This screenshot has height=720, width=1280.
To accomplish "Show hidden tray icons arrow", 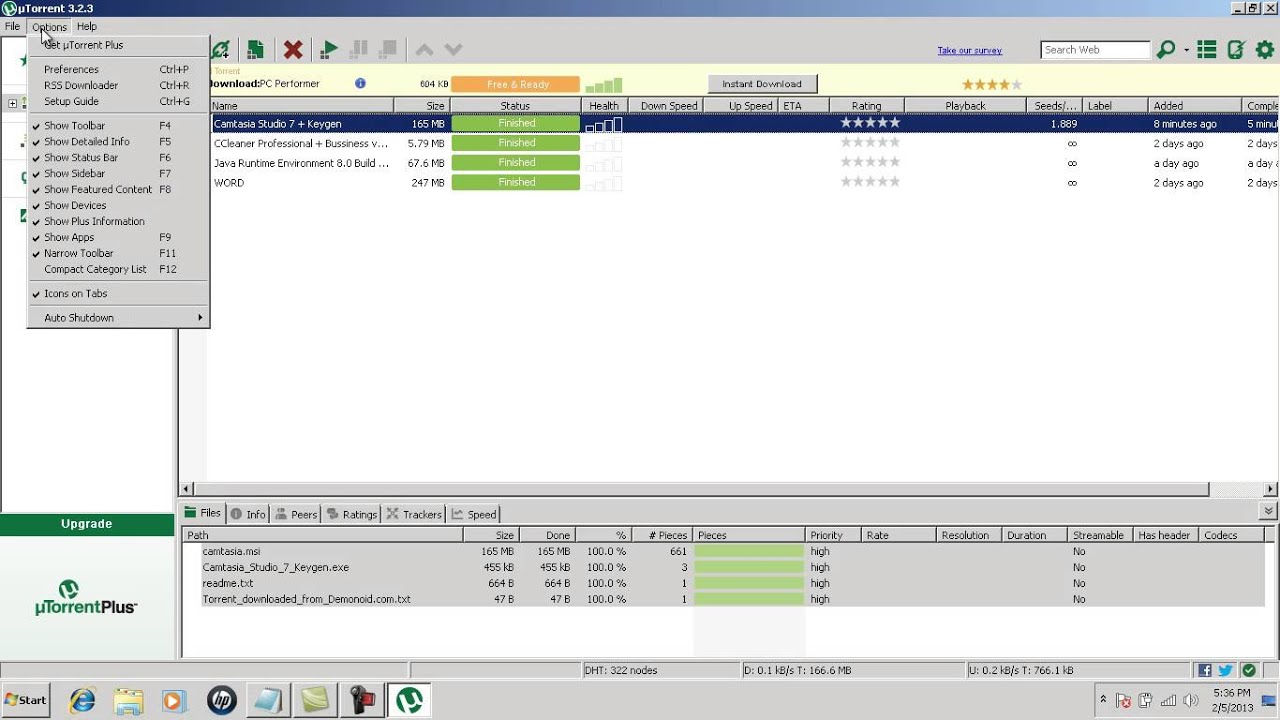I will (1103, 700).
